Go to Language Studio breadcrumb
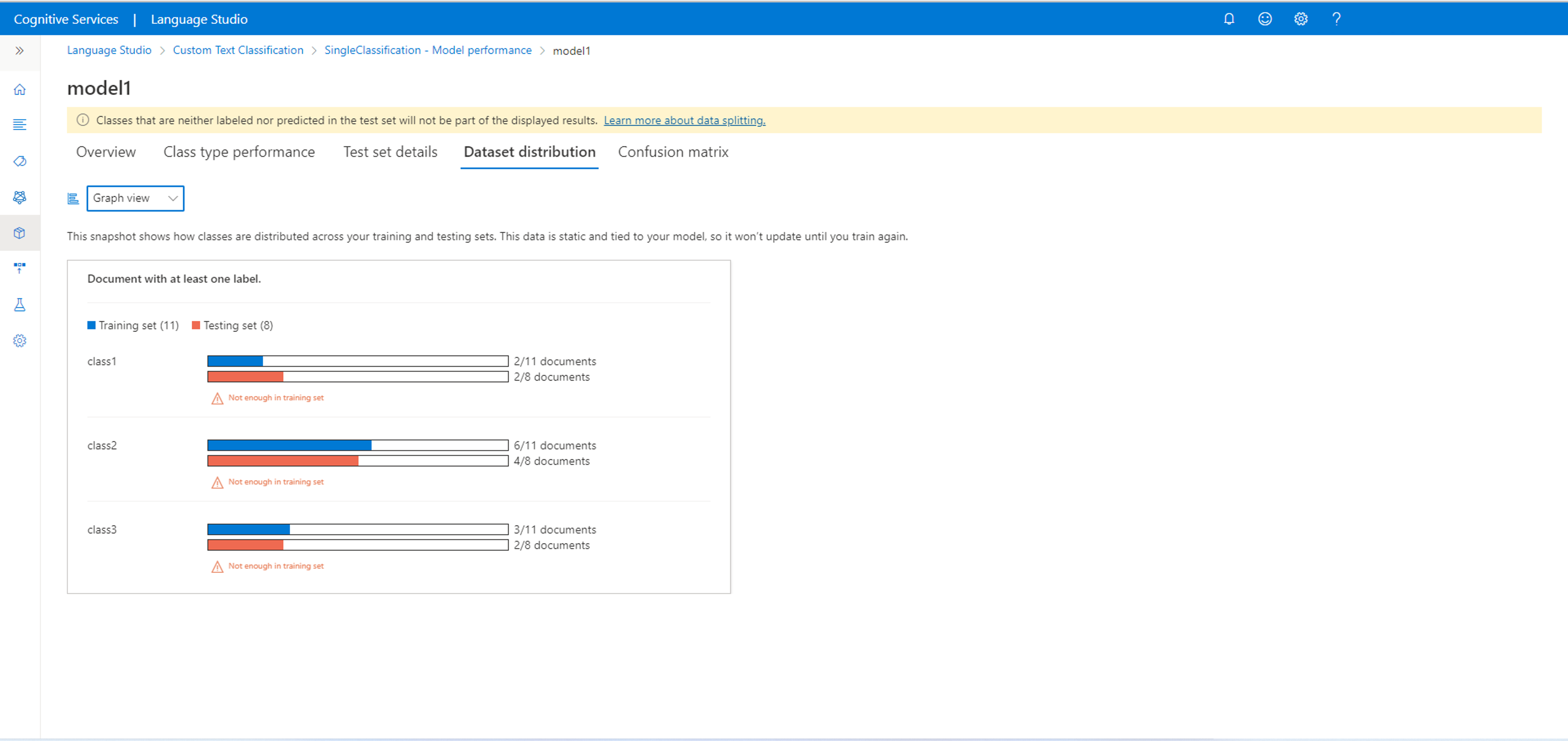 point(109,50)
